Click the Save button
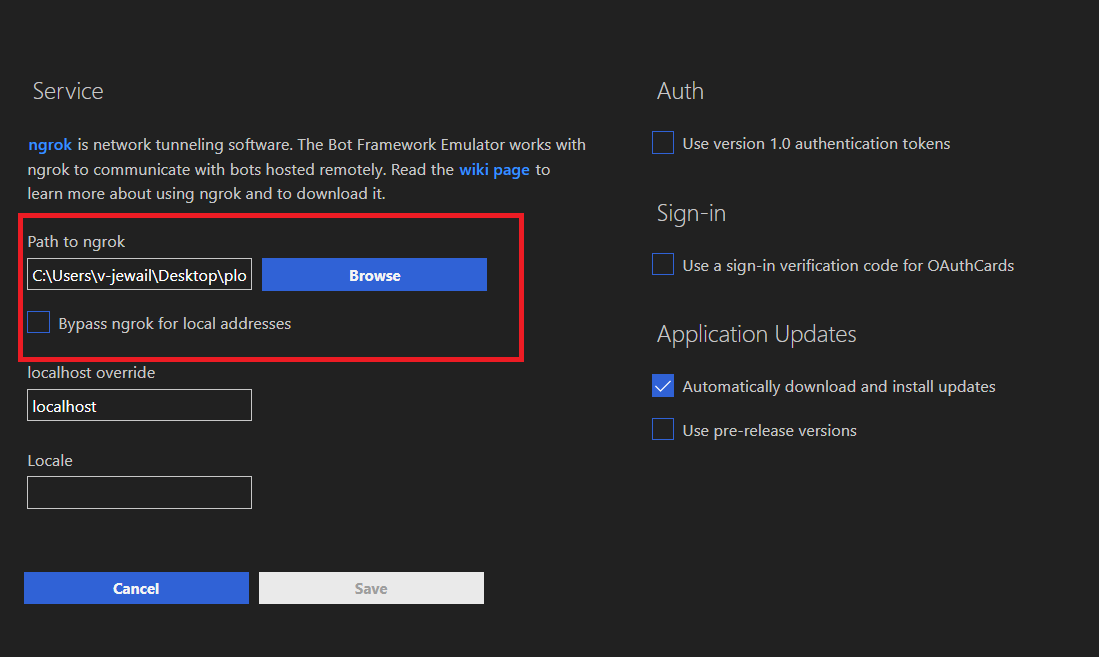The height and width of the screenshot is (657, 1099). click(371, 588)
